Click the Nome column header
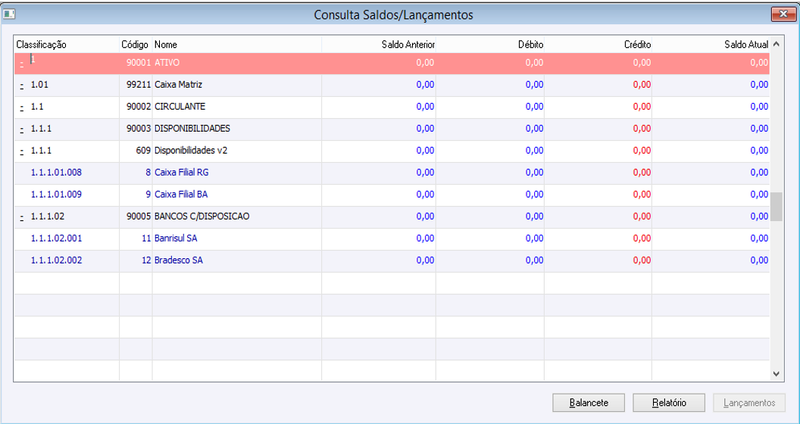The width and height of the screenshot is (800, 424). click(x=237, y=44)
